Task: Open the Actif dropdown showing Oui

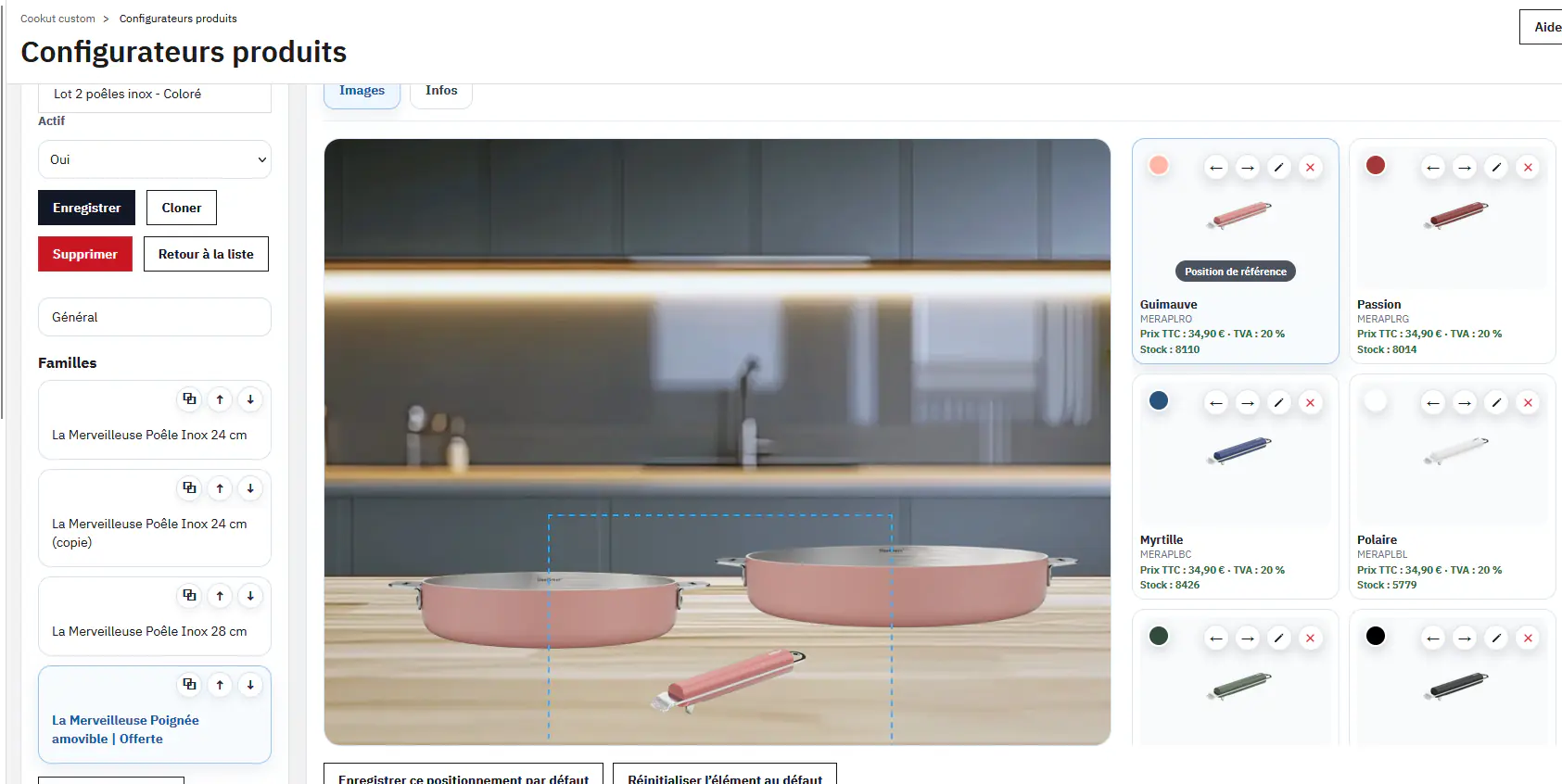Action: tap(155, 159)
